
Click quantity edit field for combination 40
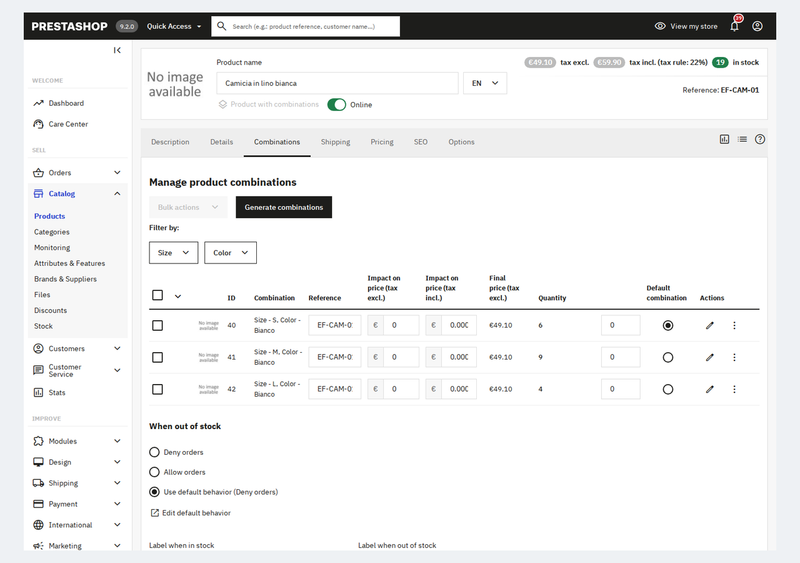pos(620,325)
